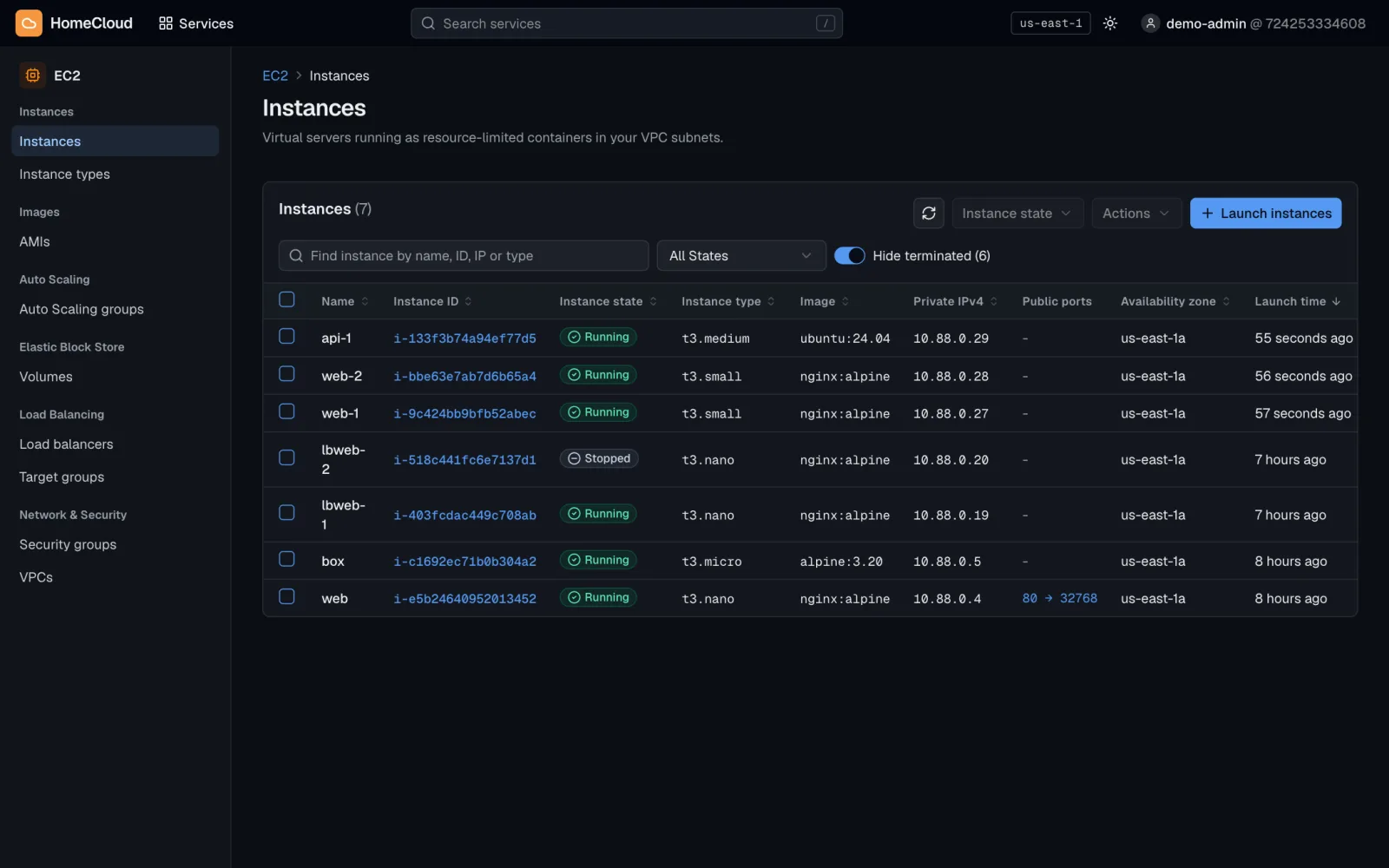Open port mapping 80 → 32768 link
The height and width of the screenshot is (868, 1389).
(x=1059, y=599)
